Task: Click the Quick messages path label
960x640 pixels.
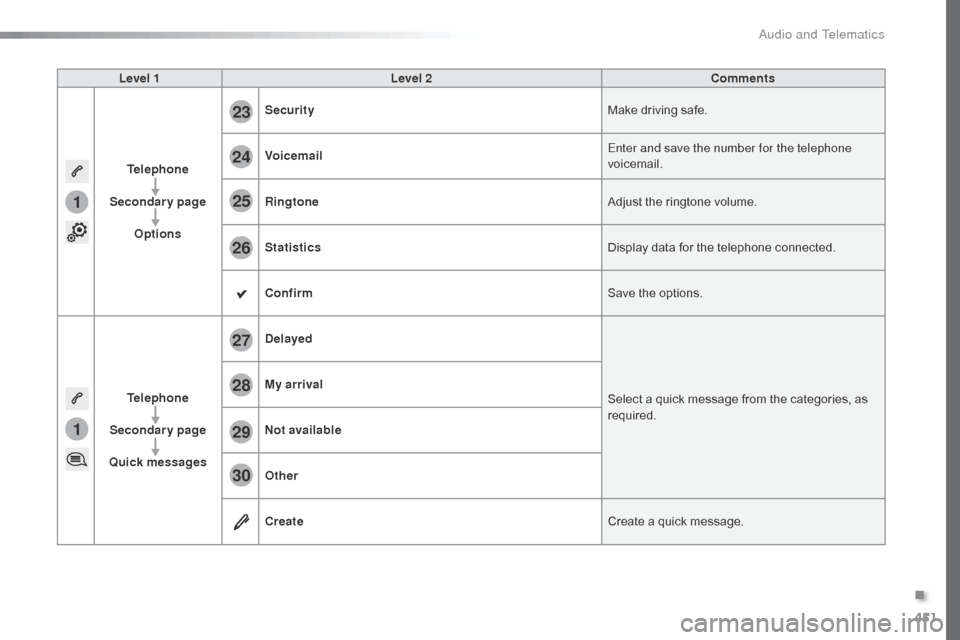Action: pyautogui.click(x=158, y=462)
